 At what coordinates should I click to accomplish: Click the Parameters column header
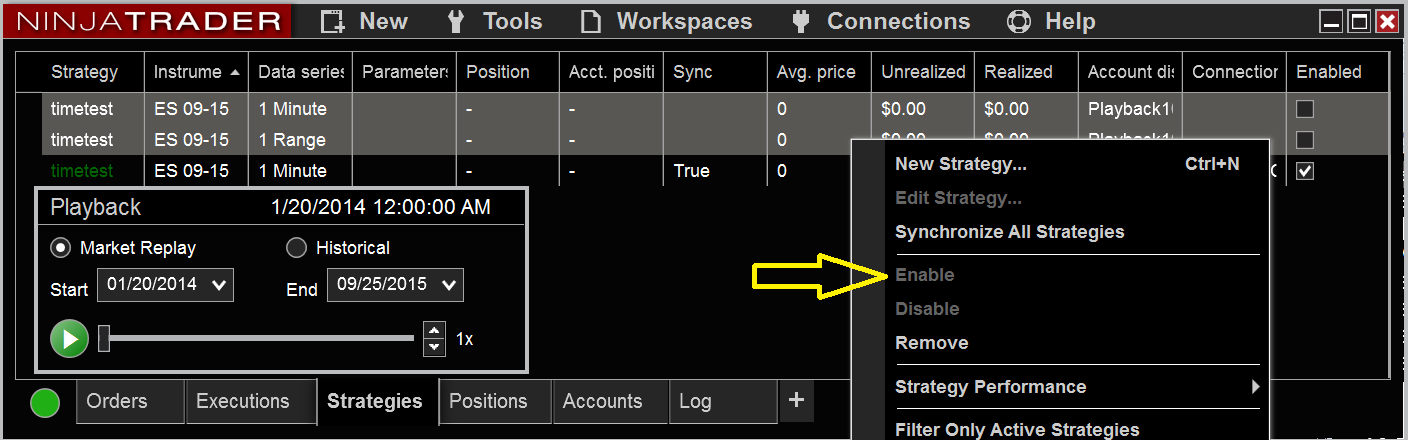tap(404, 72)
